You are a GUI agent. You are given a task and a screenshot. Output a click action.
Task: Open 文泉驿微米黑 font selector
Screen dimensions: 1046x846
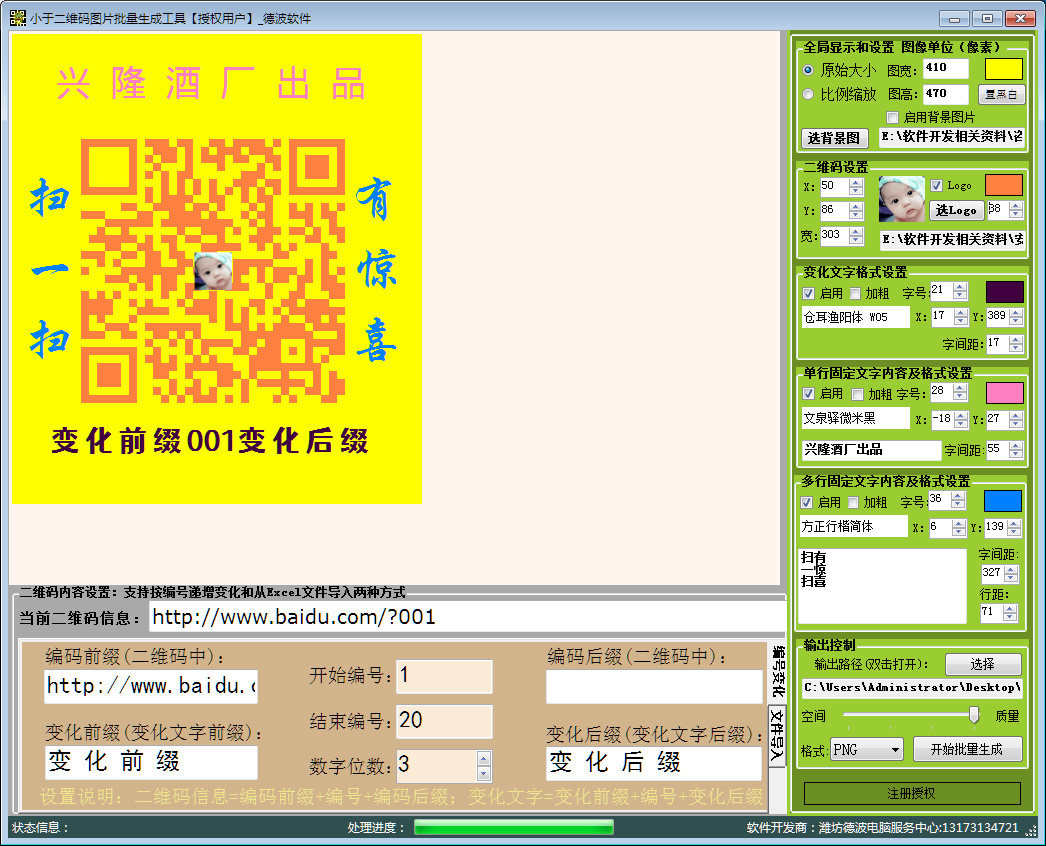point(855,418)
